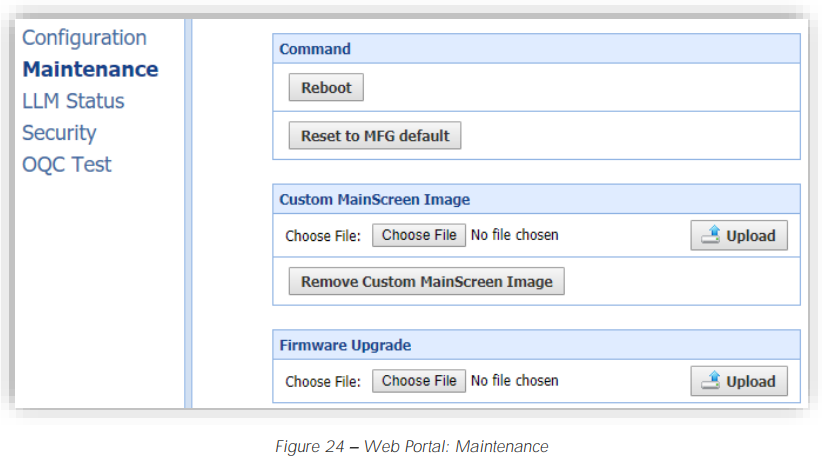Click the "Choose File:" label in Firmware Upgrade
822x457 pixels.
click(324, 381)
